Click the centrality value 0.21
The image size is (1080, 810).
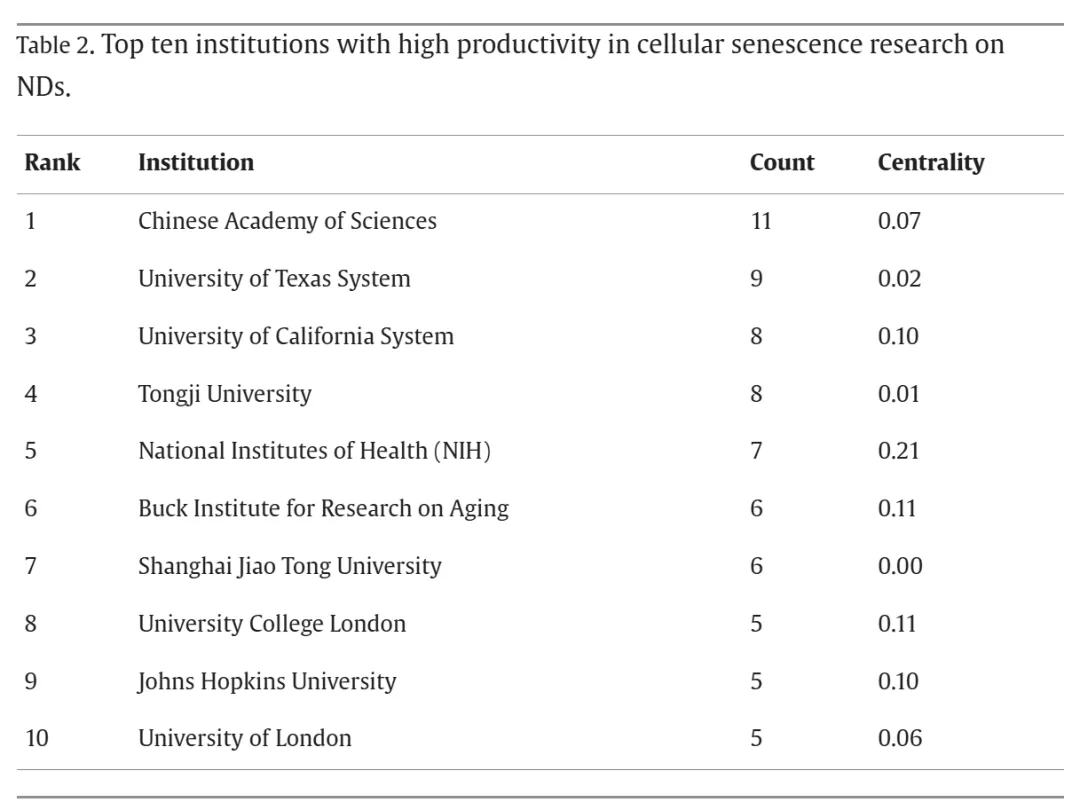tap(899, 451)
